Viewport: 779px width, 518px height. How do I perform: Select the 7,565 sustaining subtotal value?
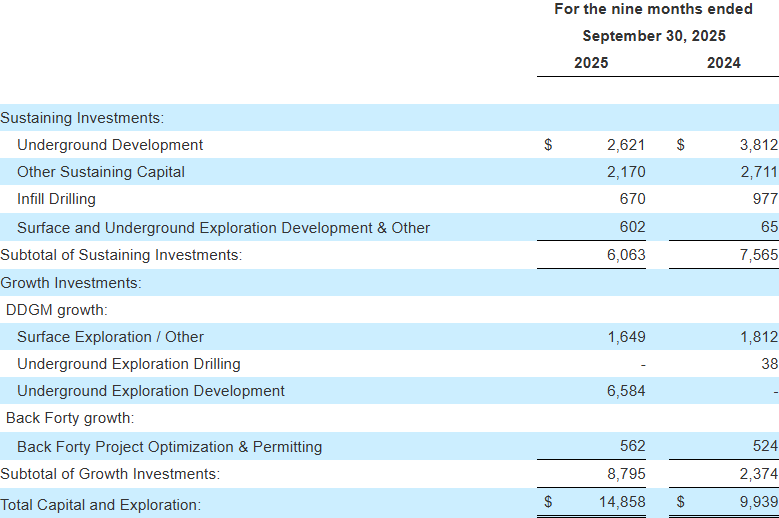[758, 255]
